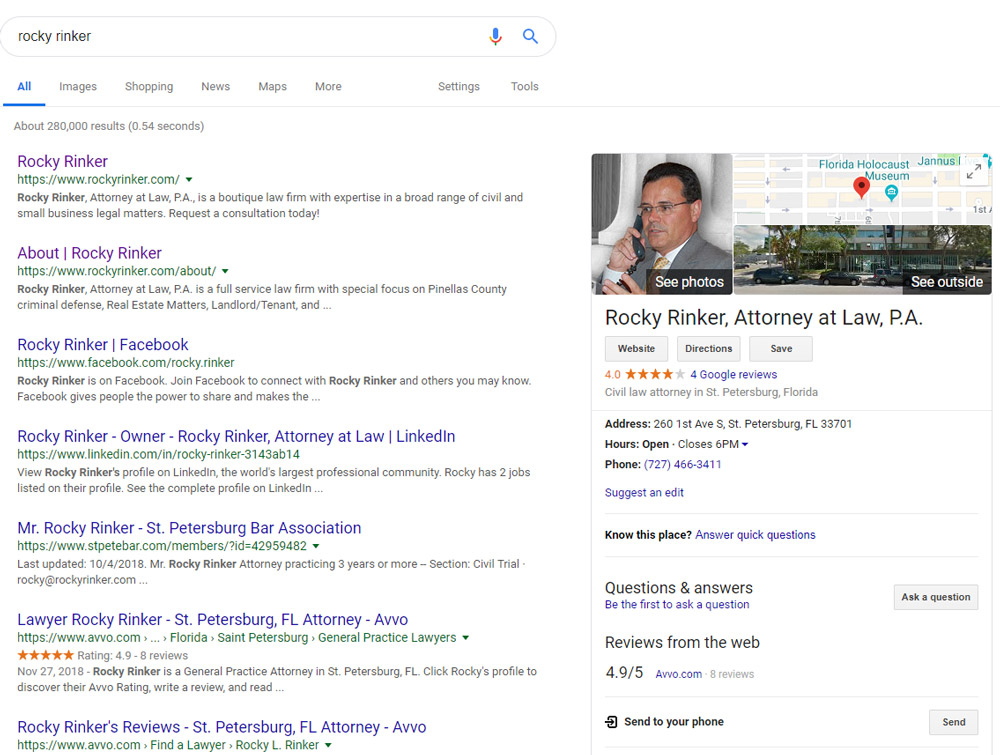Click the Send button
The width and height of the screenshot is (1000, 755).
pyautogui.click(x=953, y=722)
